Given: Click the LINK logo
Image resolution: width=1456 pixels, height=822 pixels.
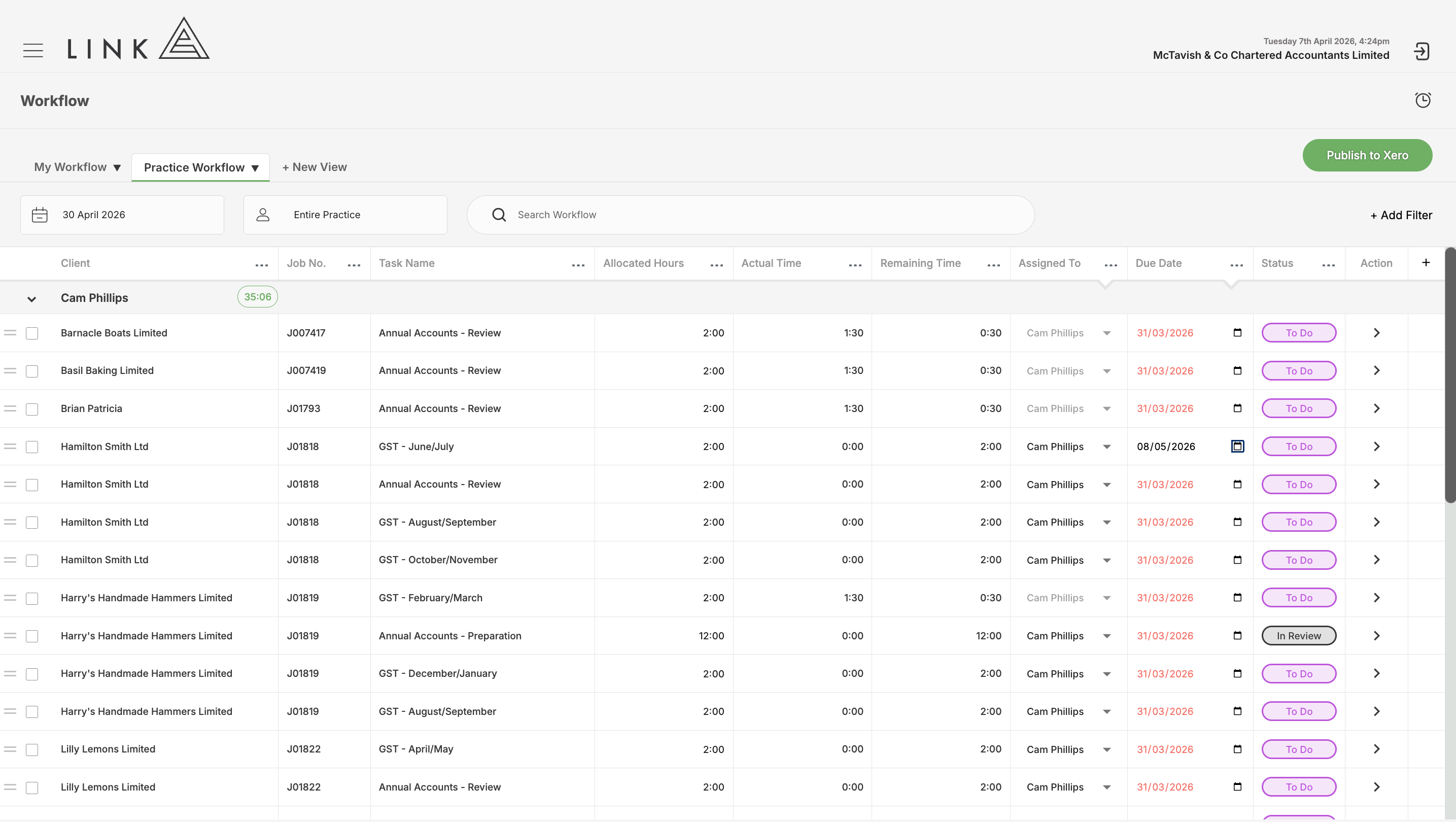Looking at the screenshot, I should coord(138,38).
